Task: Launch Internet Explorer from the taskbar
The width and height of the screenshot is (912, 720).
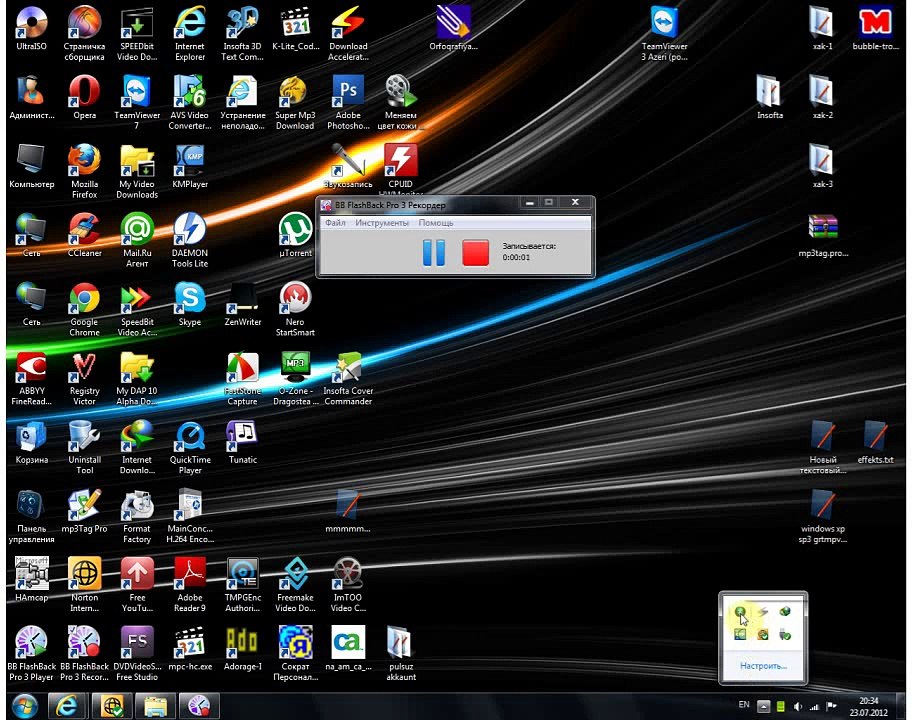Action: click(x=66, y=706)
